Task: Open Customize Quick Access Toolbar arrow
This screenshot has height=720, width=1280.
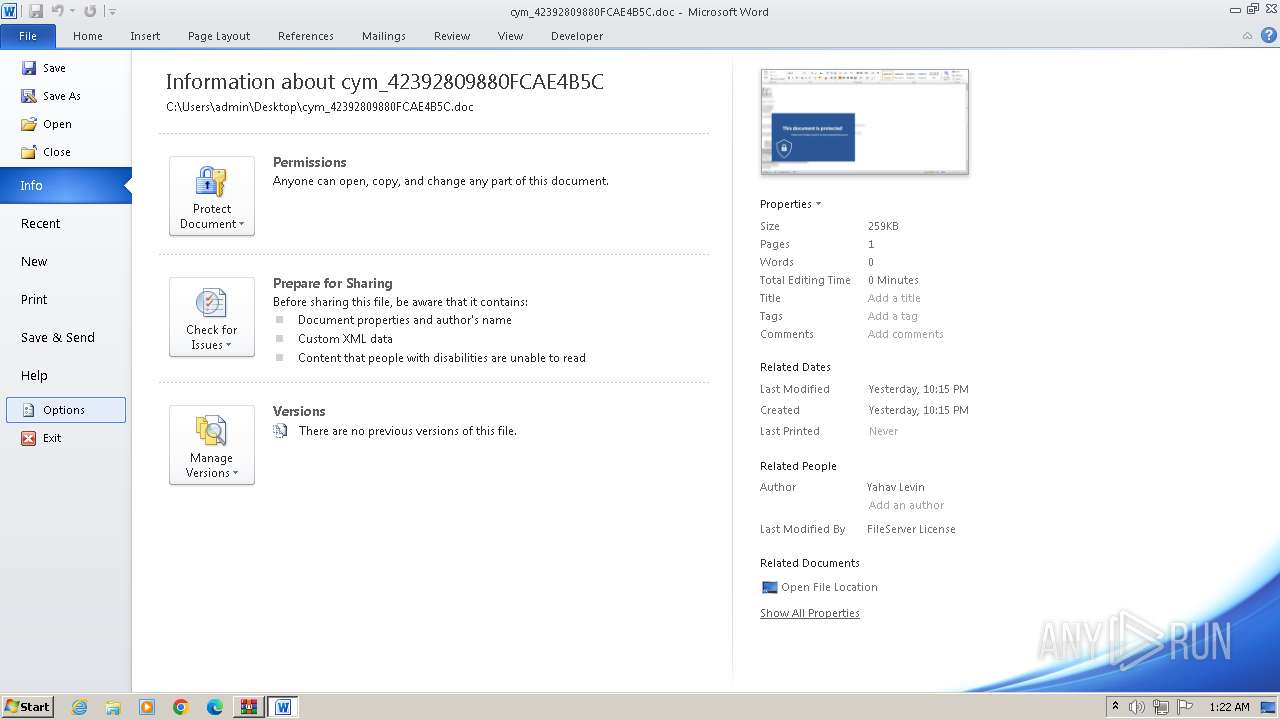Action: click(x=112, y=12)
